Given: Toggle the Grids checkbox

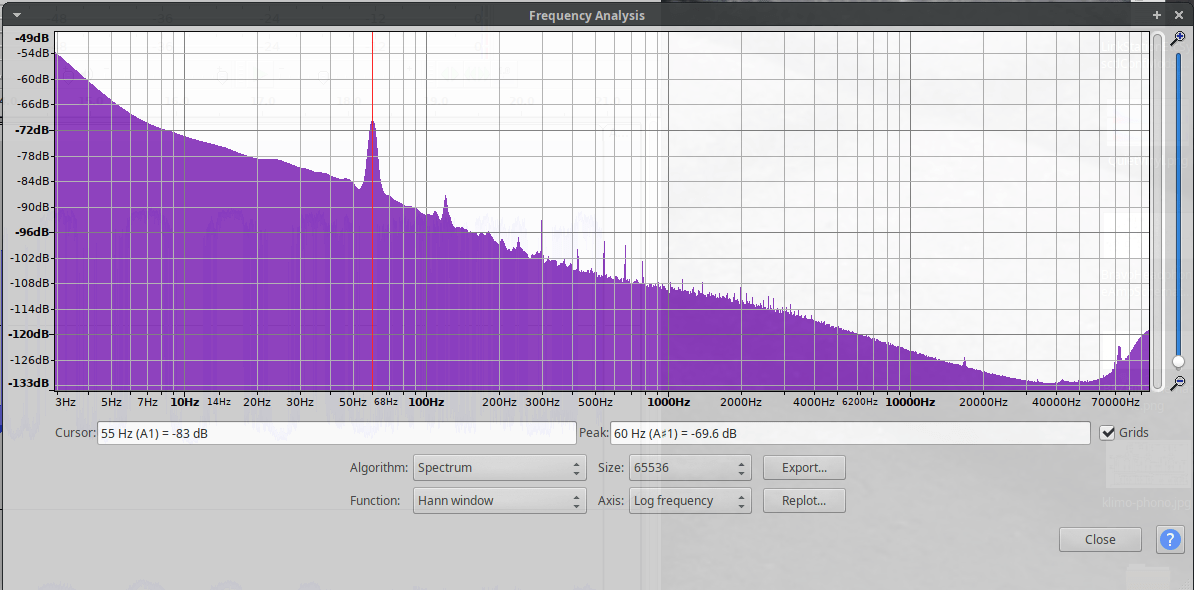Looking at the screenshot, I should pos(1108,433).
